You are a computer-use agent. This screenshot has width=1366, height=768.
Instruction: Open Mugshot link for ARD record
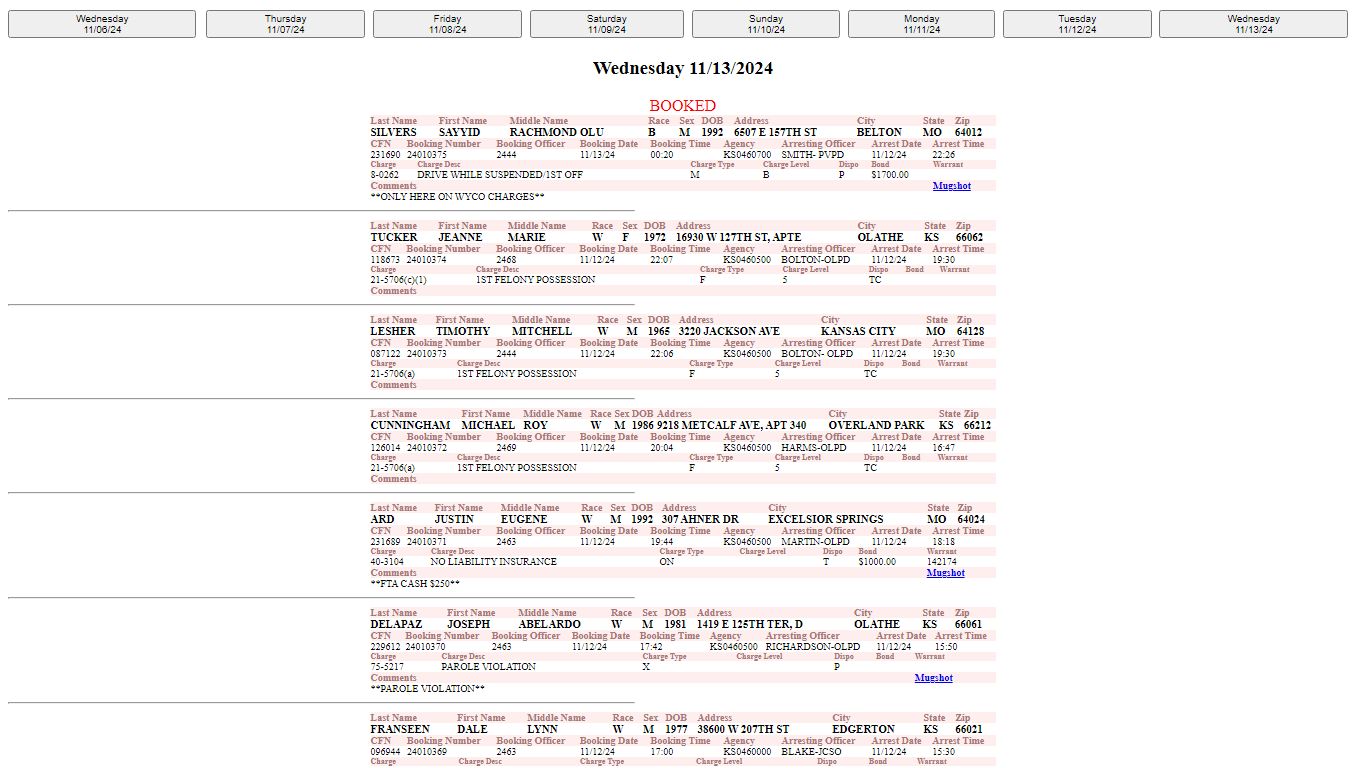click(x=946, y=573)
